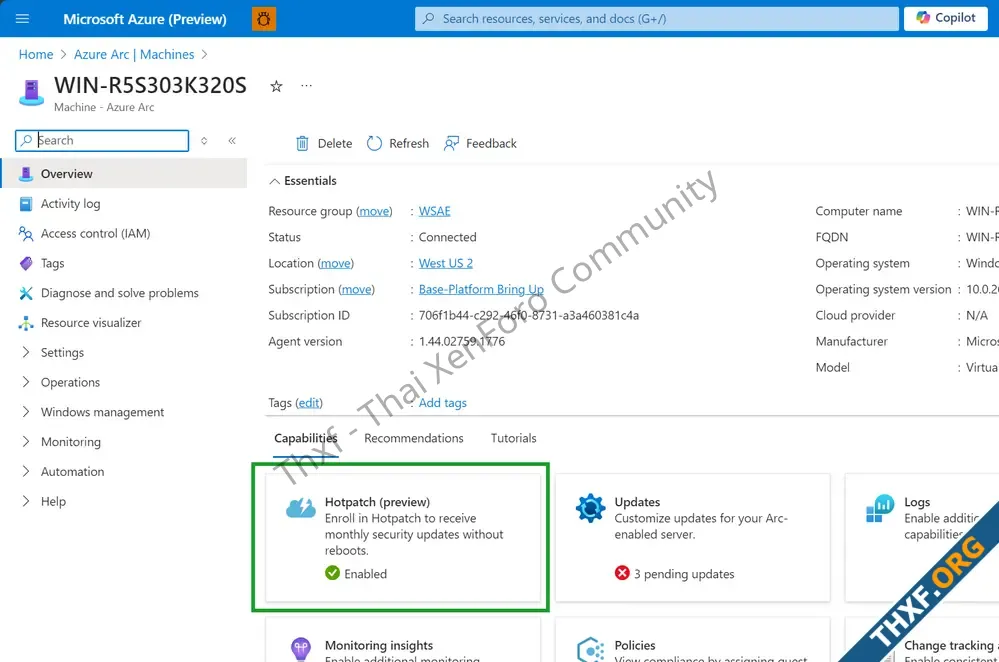
Task: Open Resource visualizer
Action: point(91,322)
